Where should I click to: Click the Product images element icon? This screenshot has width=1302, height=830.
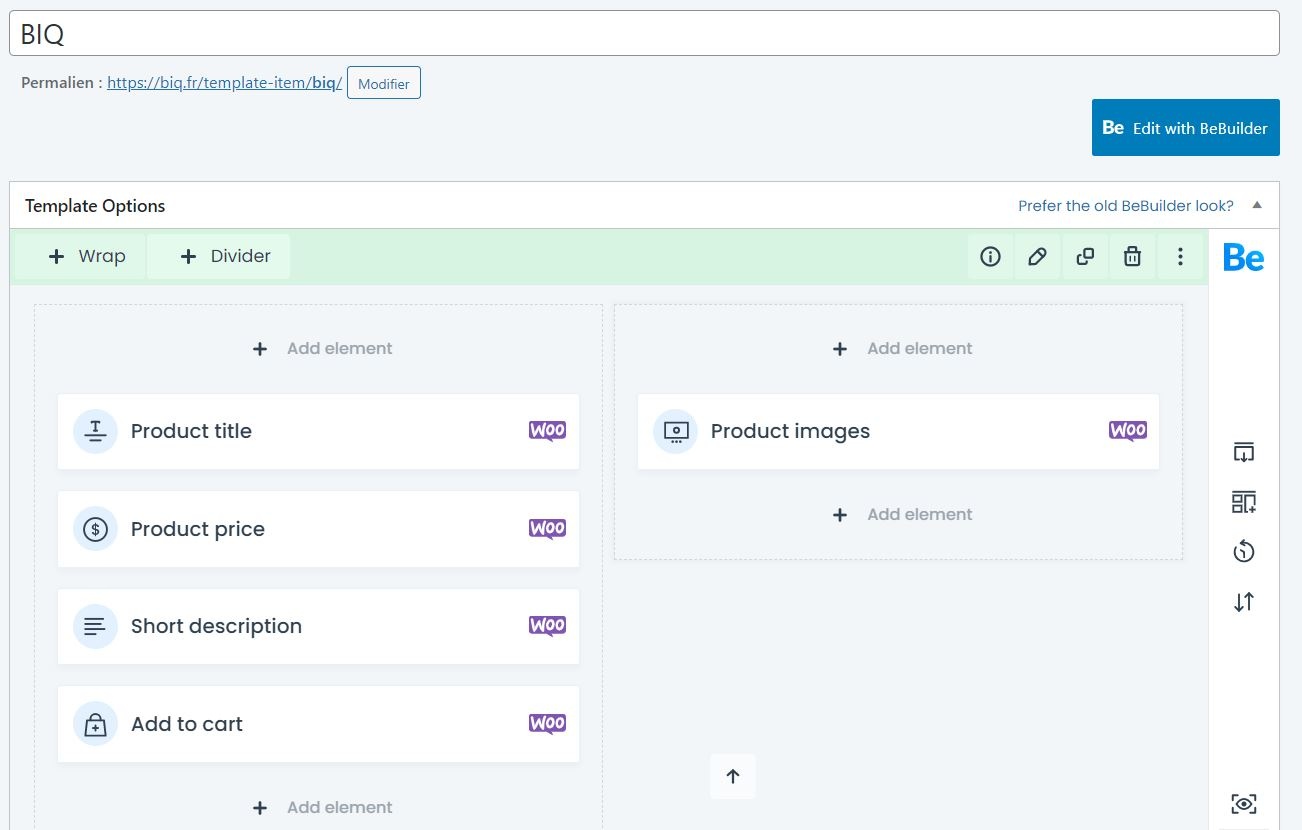(676, 431)
